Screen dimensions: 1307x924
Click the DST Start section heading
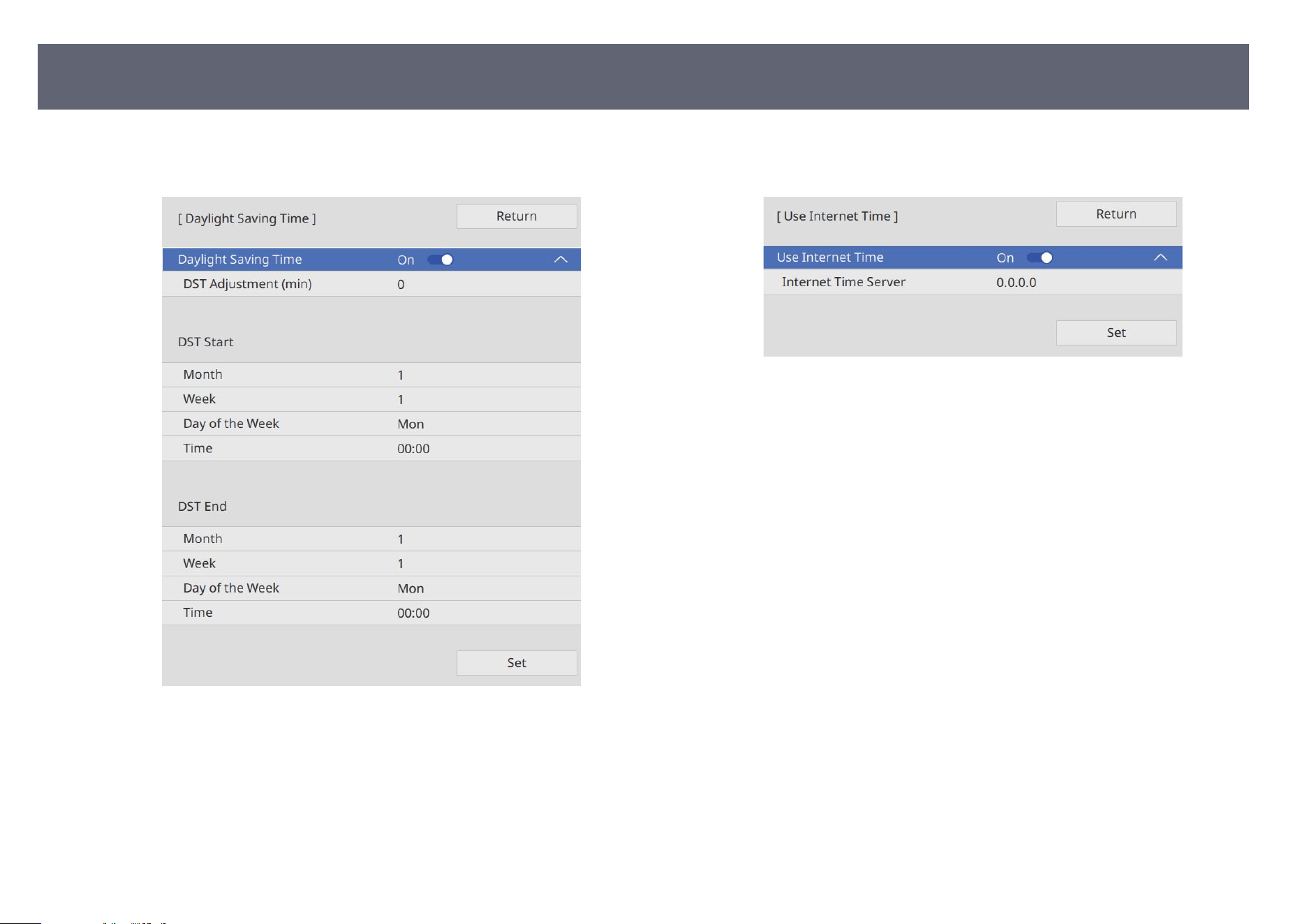[x=205, y=342]
